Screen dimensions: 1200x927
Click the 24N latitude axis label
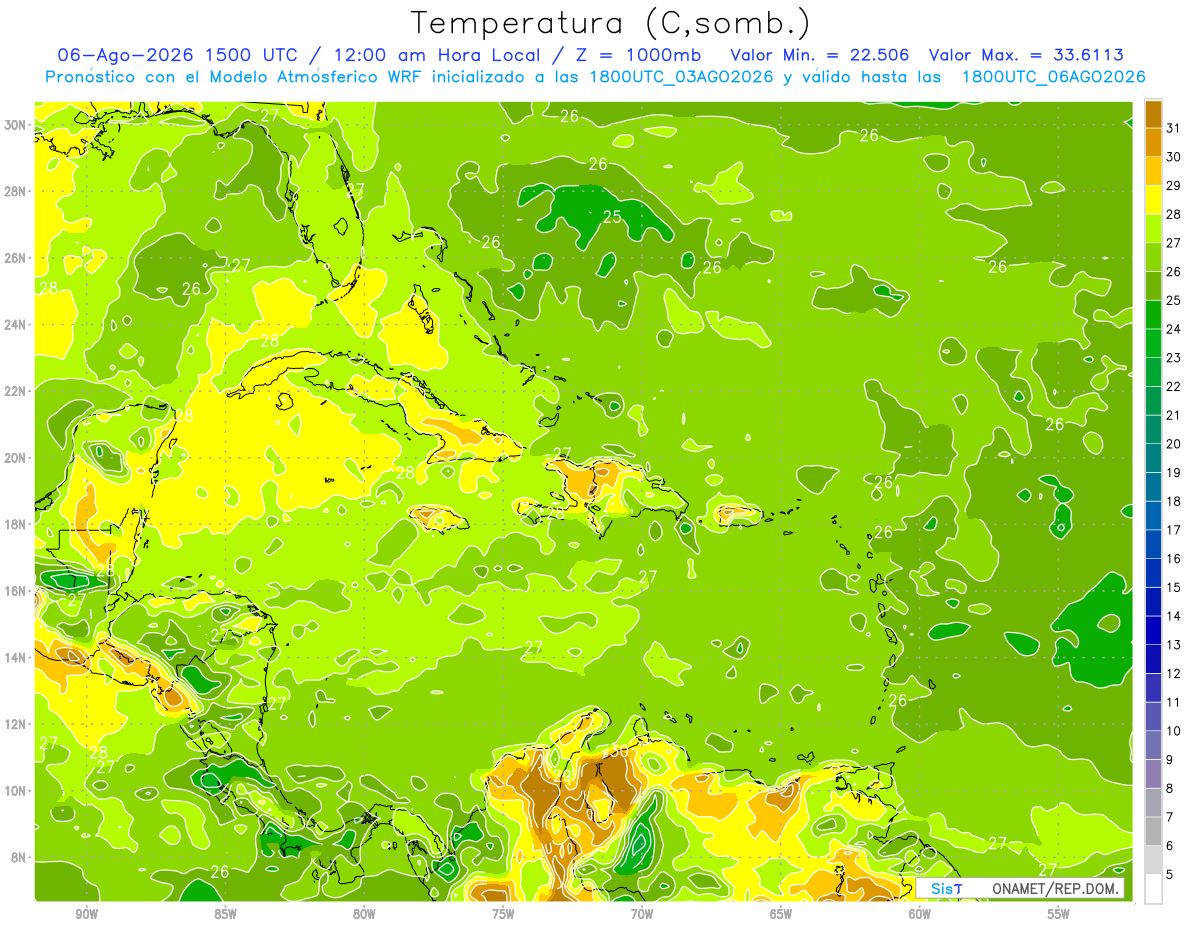point(15,324)
